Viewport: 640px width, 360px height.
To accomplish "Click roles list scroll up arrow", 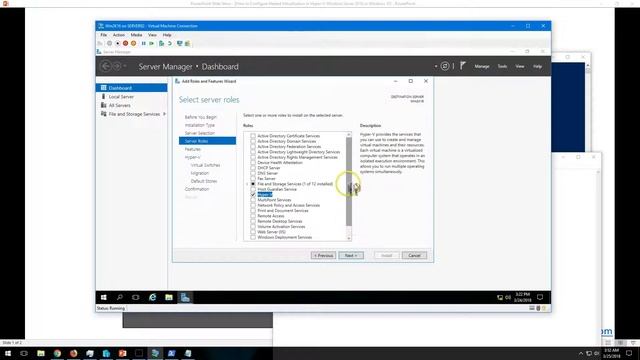I will (x=349, y=134).
